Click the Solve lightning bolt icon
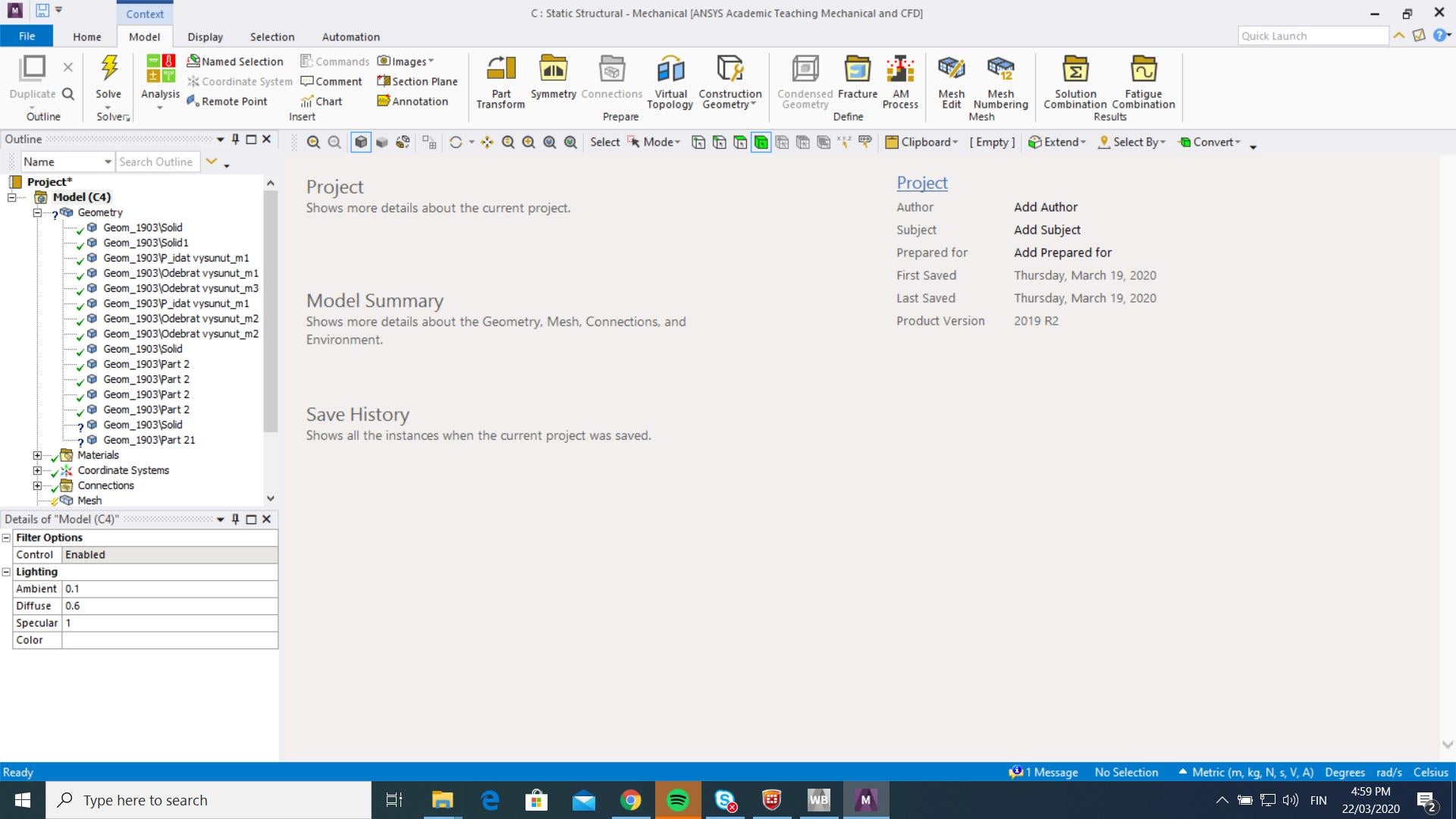This screenshot has width=1456, height=819. point(108,69)
